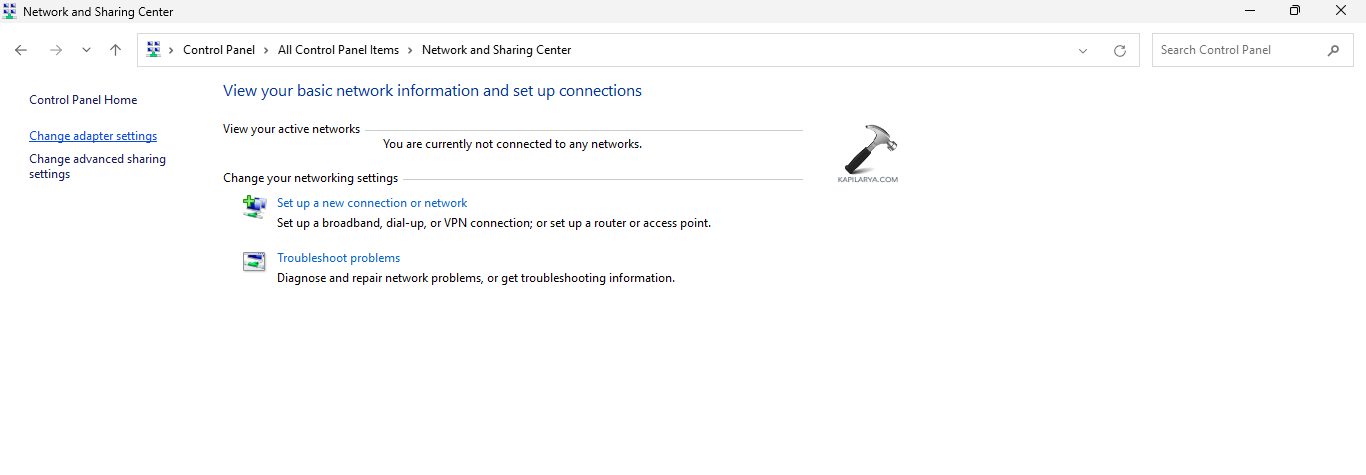Expand the chevron after All Control Panel Items
Viewport: 1366px width, 475px height.
tap(410, 50)
